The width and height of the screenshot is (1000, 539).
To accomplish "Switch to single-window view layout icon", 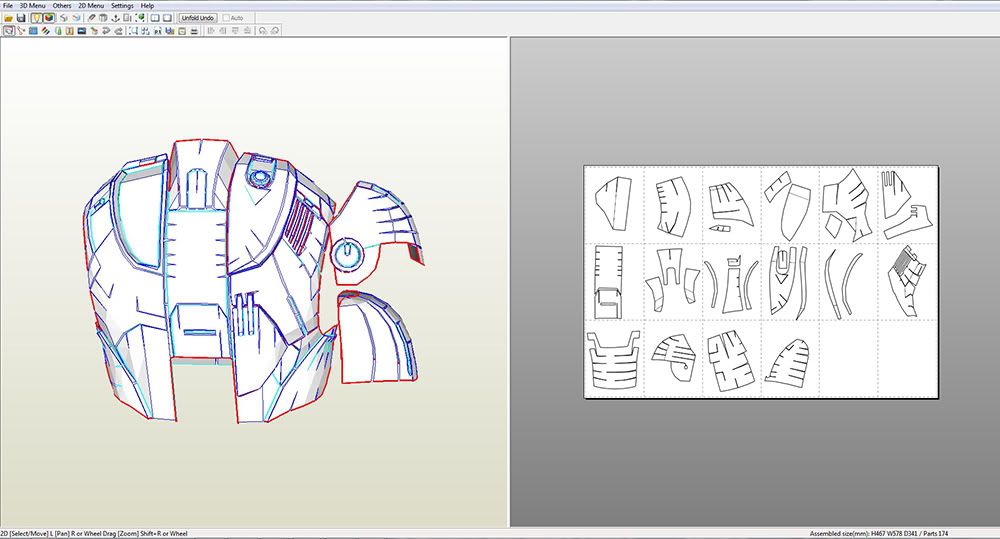I will click(154, 18).
